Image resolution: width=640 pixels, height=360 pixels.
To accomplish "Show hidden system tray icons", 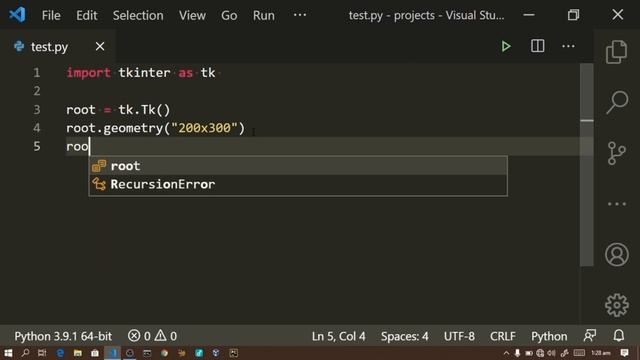I will point(507,353).
